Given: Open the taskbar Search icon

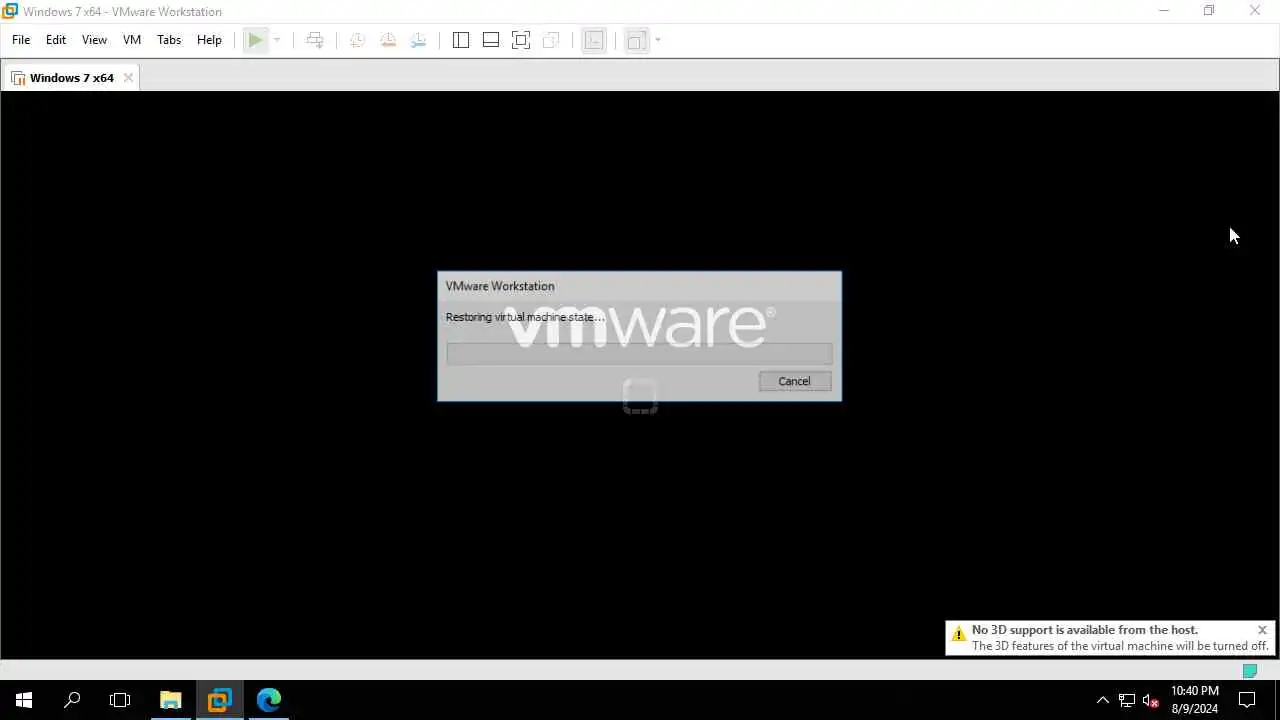Looking at the screenshot, I should click(x=72, y=700).
